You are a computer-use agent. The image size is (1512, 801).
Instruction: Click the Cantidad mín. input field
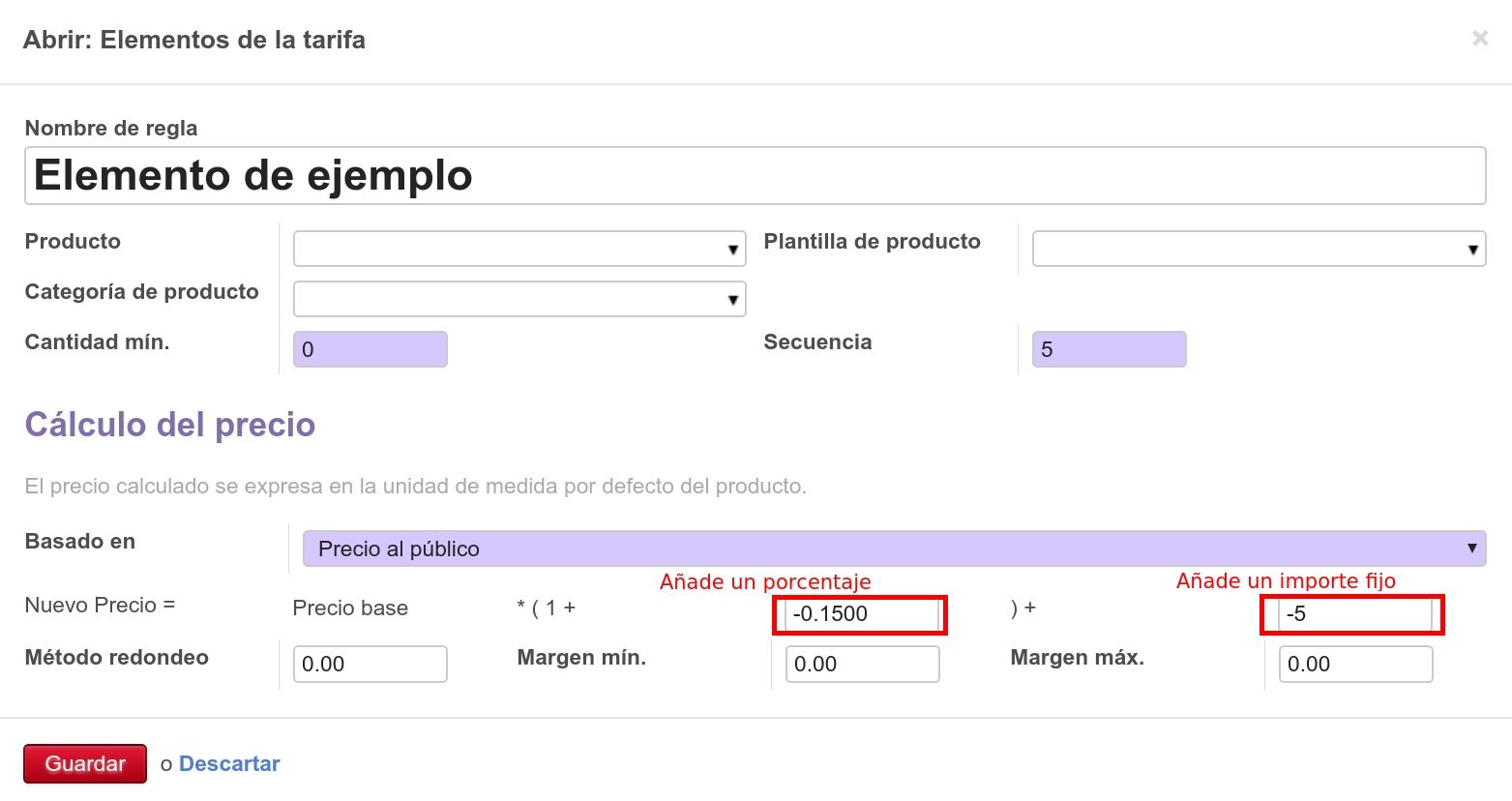pyautogui.click(x=370, y=349)
